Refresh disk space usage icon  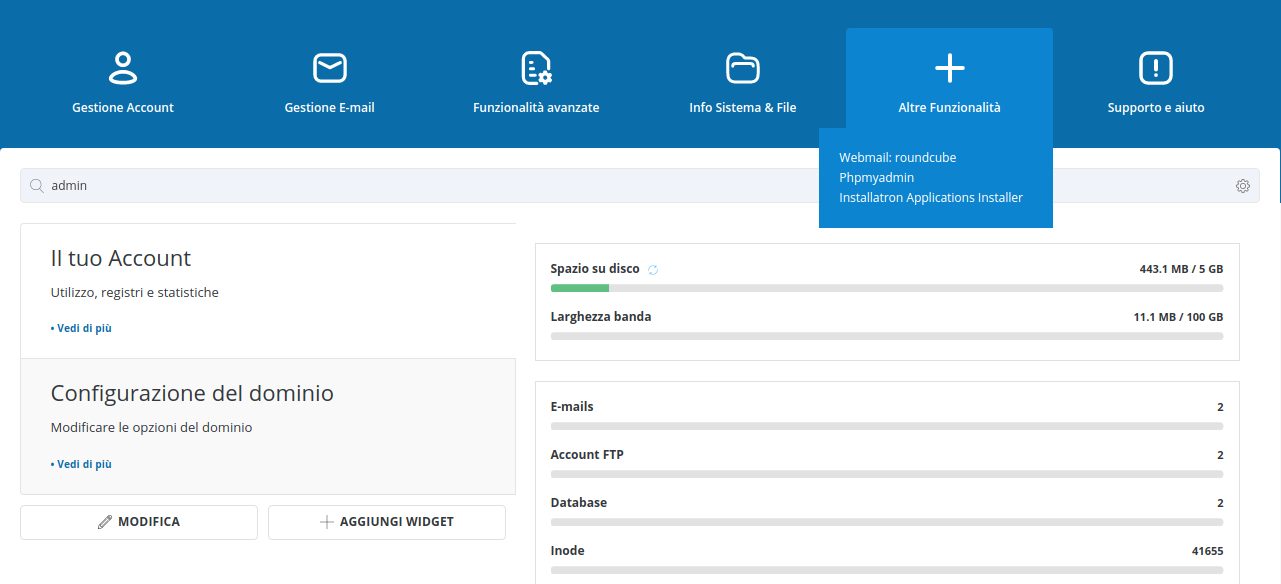tap(653, 270)
